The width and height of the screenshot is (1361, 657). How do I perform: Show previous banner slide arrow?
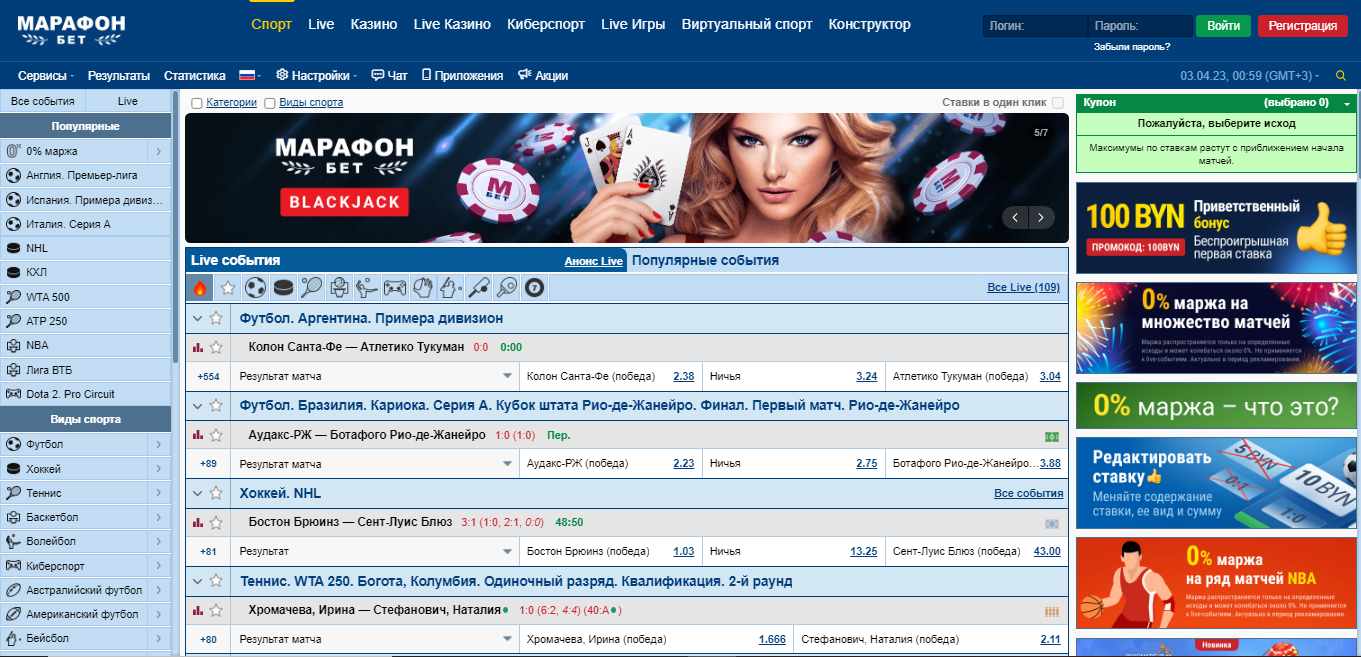point(1016,217)
